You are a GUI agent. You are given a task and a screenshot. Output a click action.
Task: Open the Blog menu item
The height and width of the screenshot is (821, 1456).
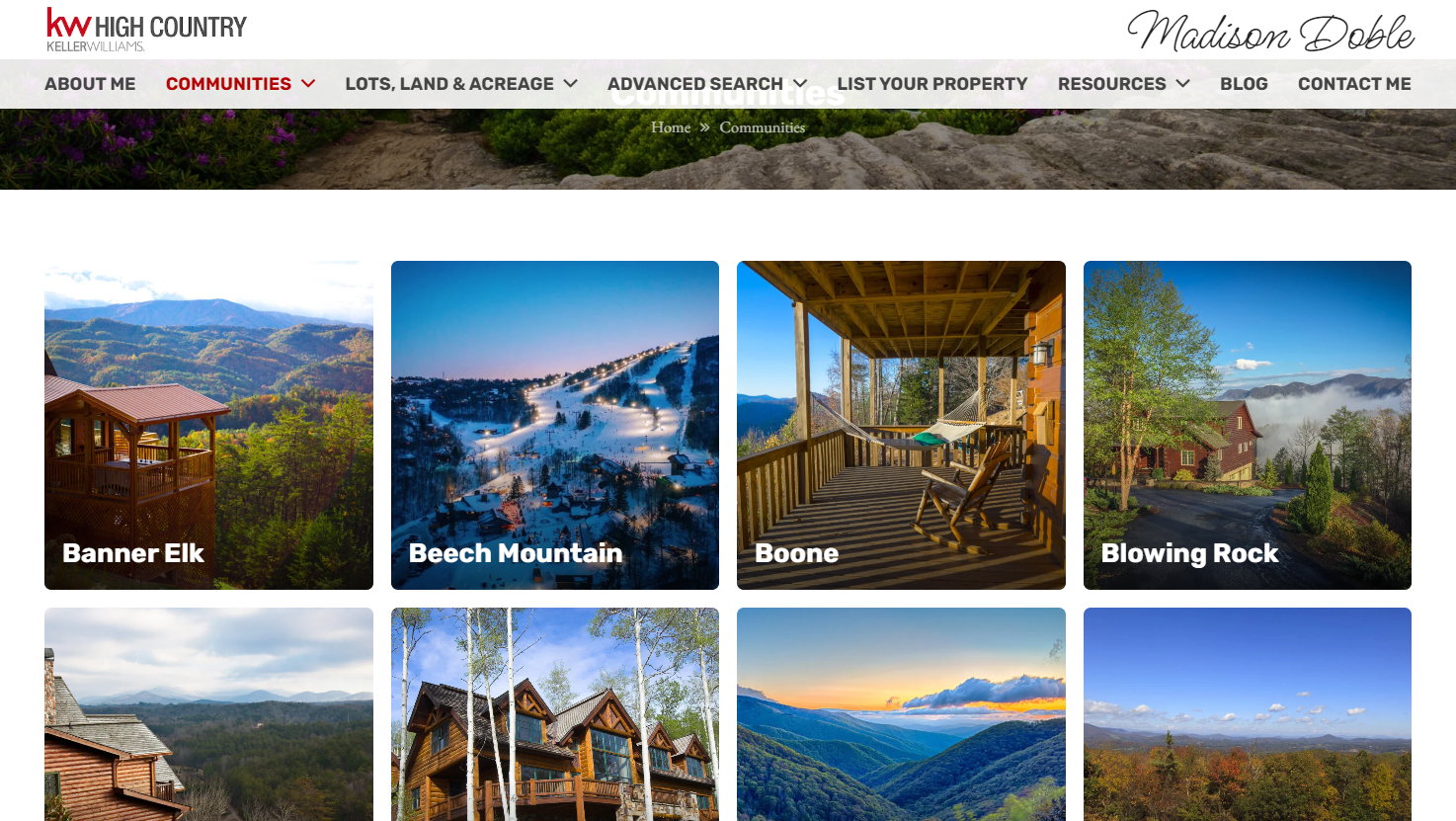(1244, 84)
